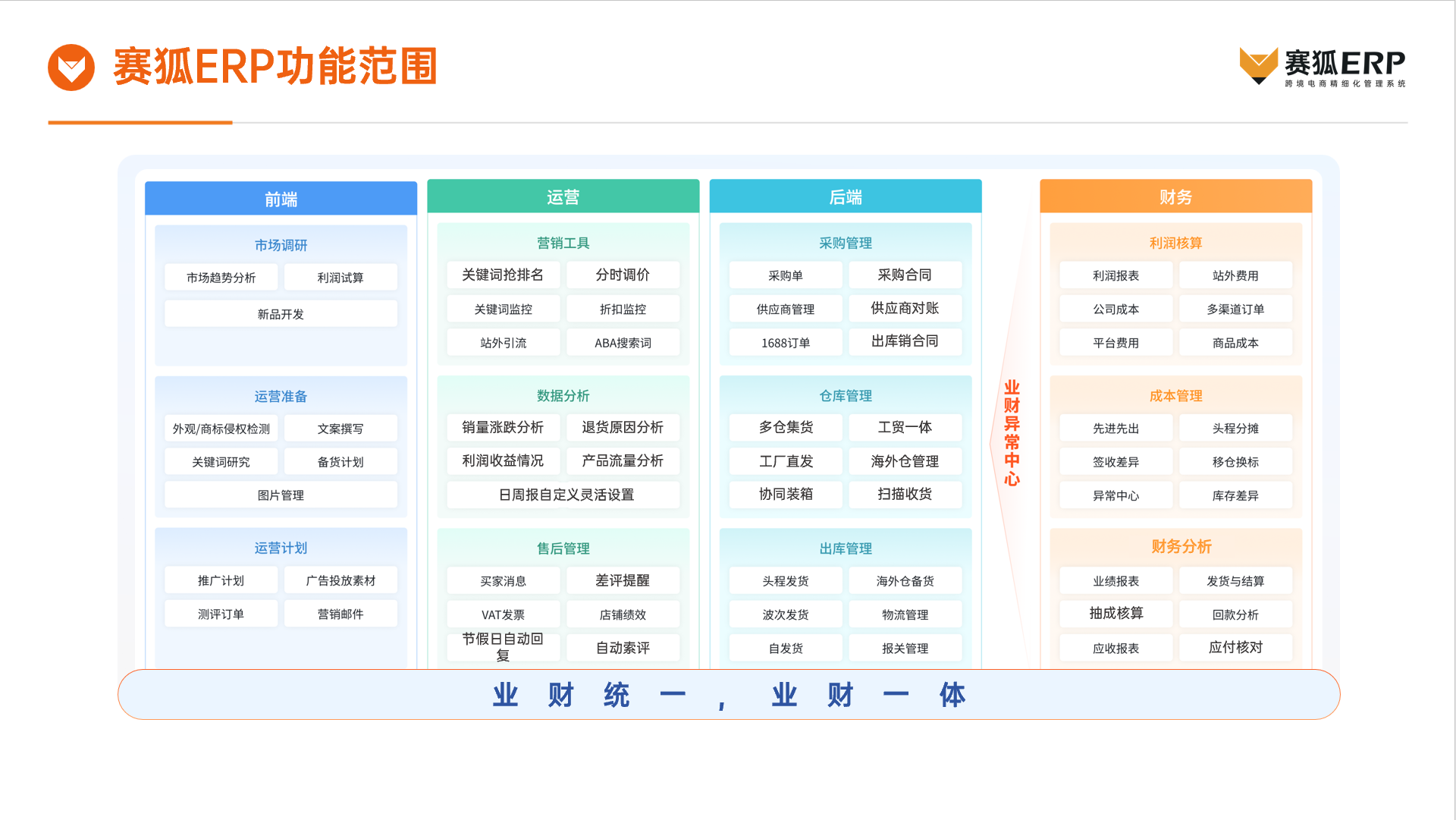The image size is (1456, 820).
Task: Click the 出库管理 section title
Action: coord(846,548)
